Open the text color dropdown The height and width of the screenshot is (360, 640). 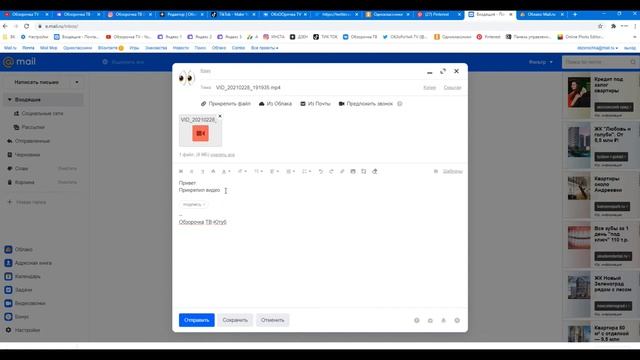click(x=226, y=171)
